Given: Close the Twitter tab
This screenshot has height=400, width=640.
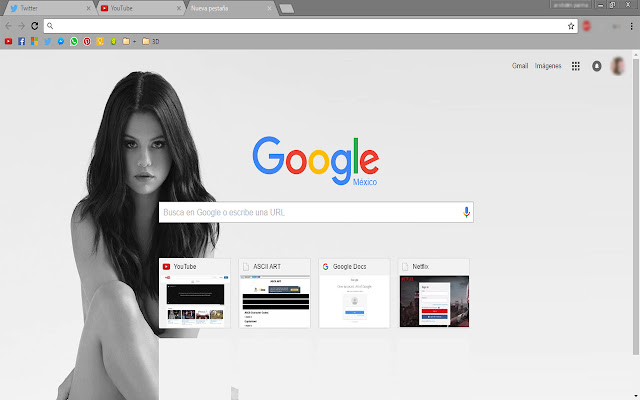Looking at the screenshot, I should [x=88, y=8].
